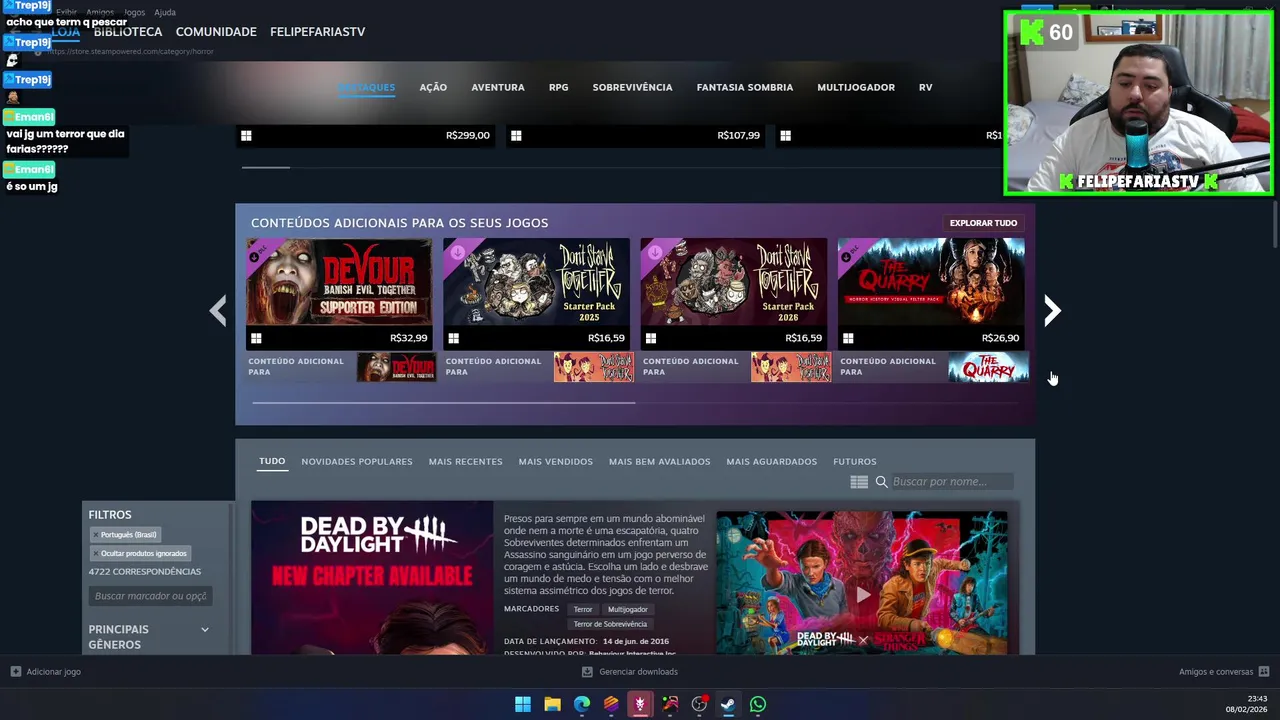Screen dimensions: 1280x720
Task: Select the Mais Bem Avaliados tab
Action: [659, 461]
